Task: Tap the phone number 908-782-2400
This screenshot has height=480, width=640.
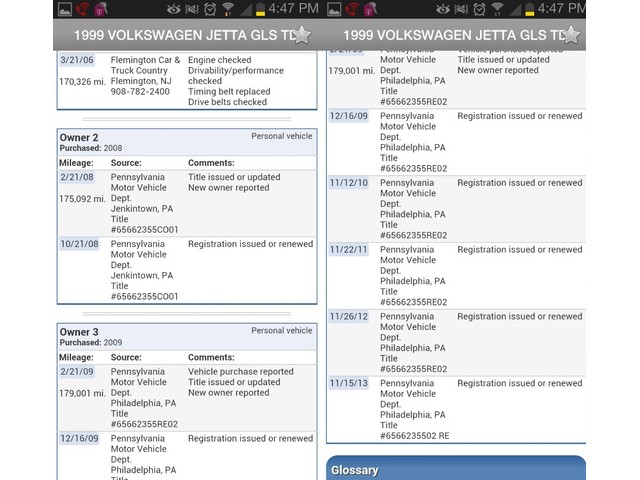Action: coord(140,91)
